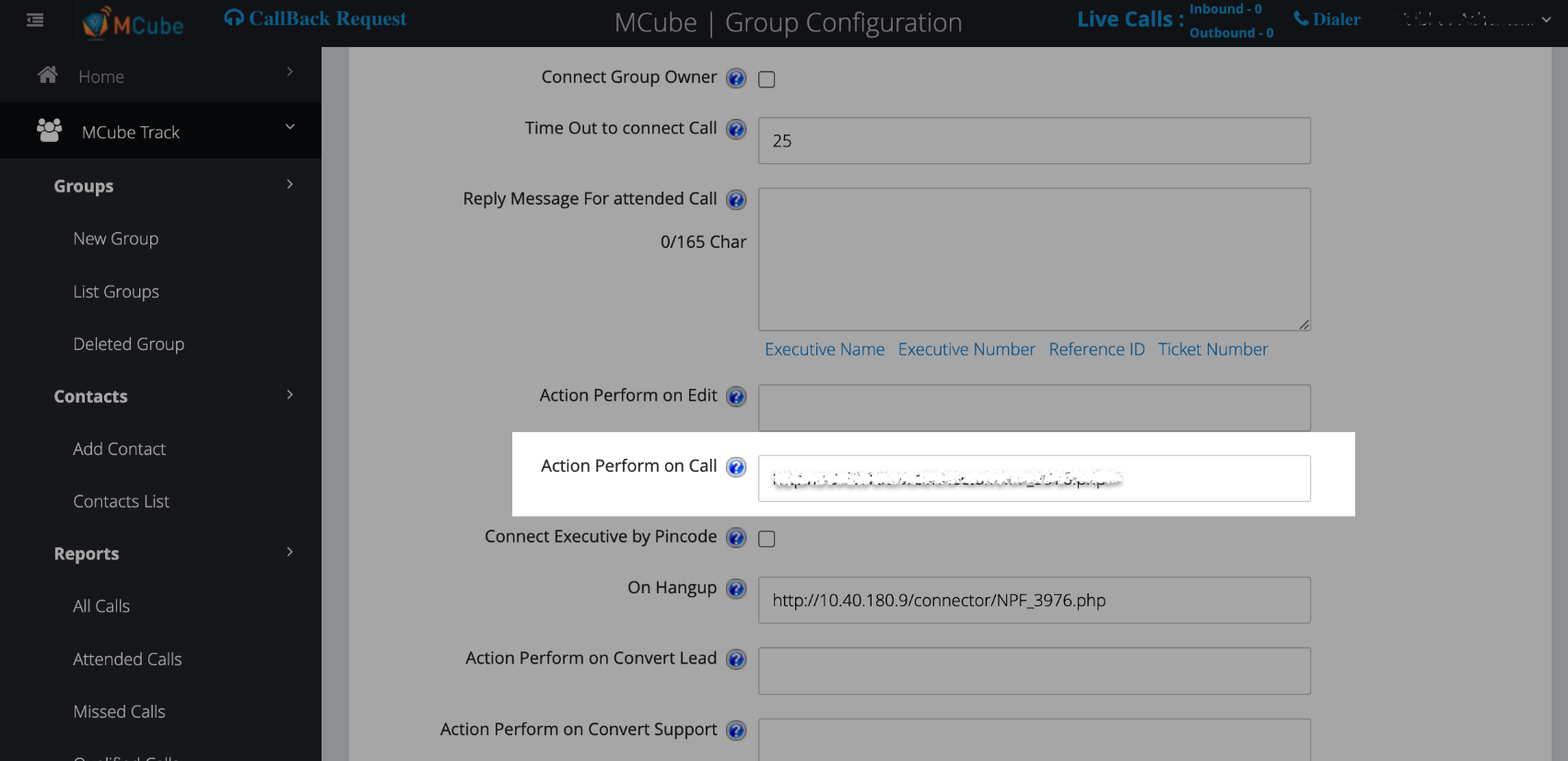Go to Attended Calls report

[127, 660]
